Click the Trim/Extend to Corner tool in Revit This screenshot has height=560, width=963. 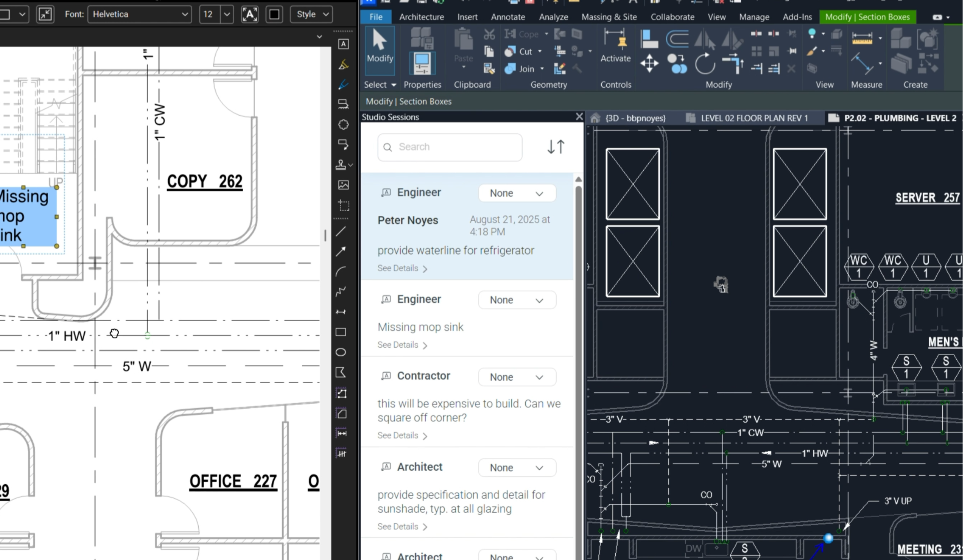(x=733, y=63)
